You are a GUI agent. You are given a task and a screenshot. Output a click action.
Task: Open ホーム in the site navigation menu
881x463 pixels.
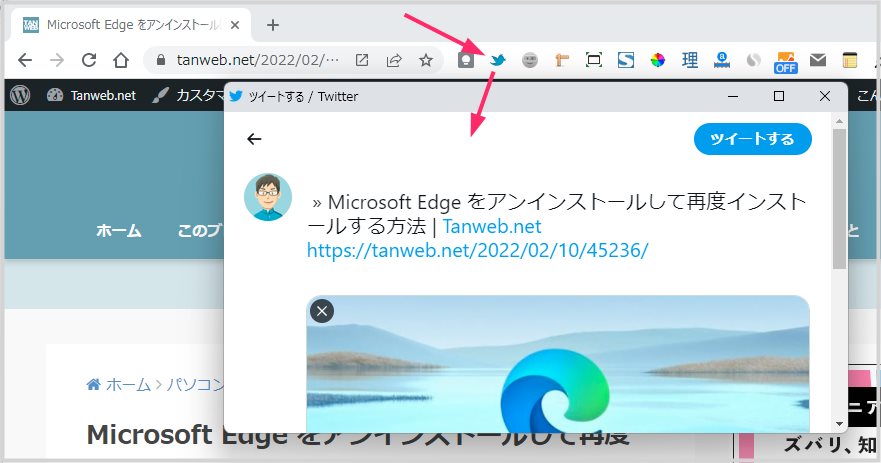[x=119, y=231]
